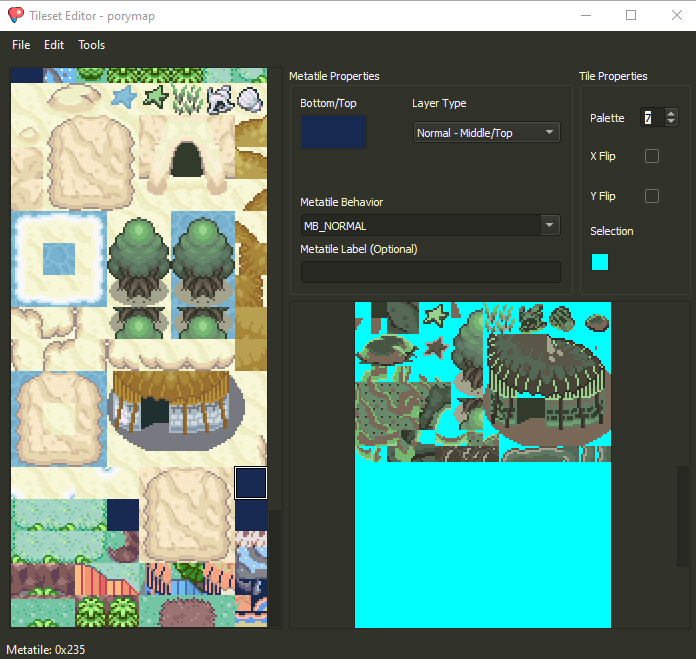Image resolution: width=696 pixels, height=659 pixels.
Task: Select the water pond sand metatile
Action: [x=58, y=258]
